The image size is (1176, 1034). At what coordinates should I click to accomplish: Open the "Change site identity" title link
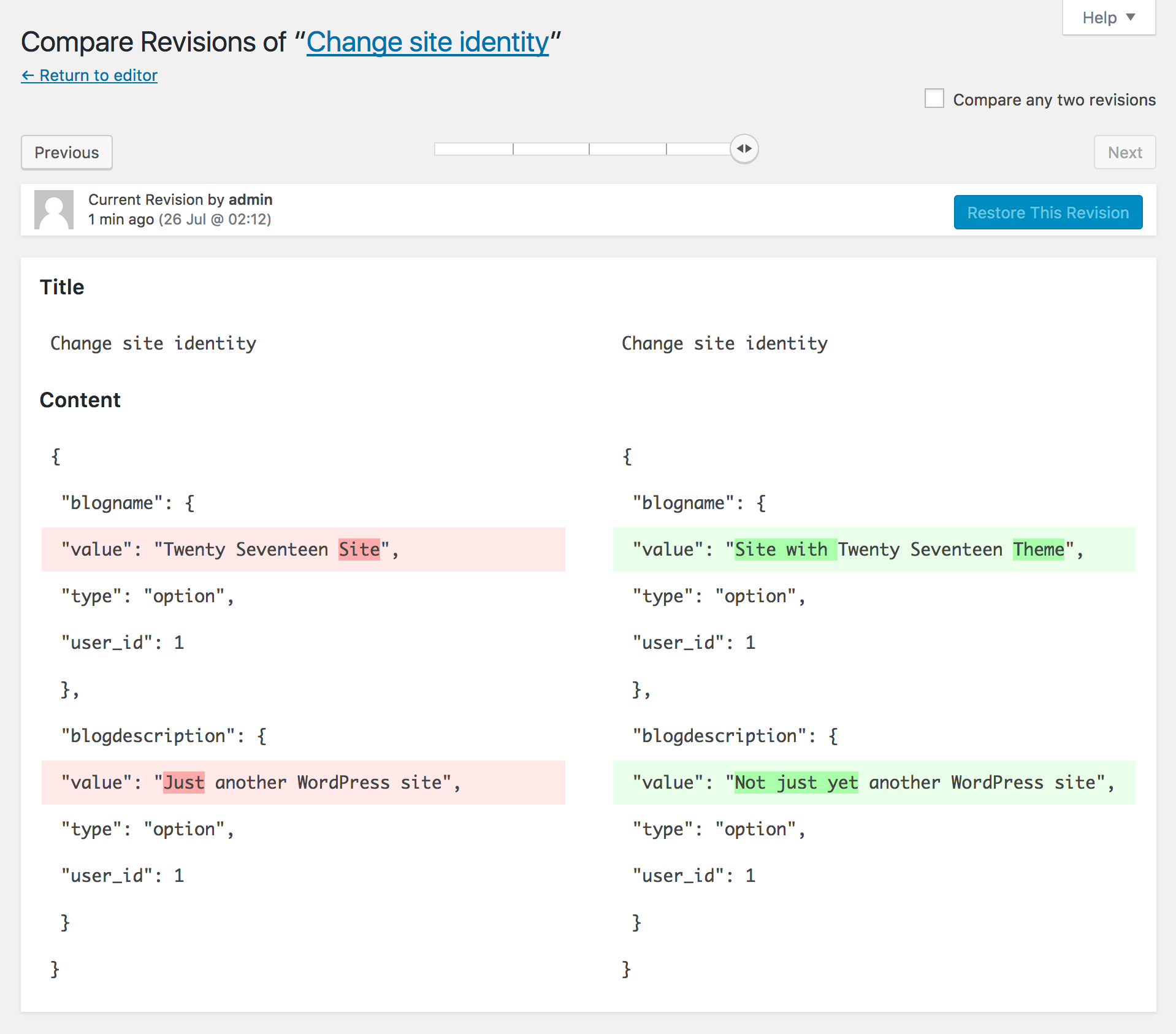[x=427, y=42]
